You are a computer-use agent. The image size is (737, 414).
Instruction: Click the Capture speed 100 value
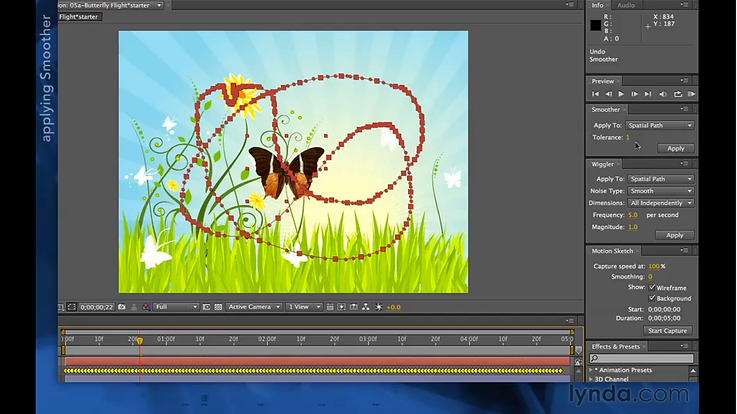click(x=654, y=266)
